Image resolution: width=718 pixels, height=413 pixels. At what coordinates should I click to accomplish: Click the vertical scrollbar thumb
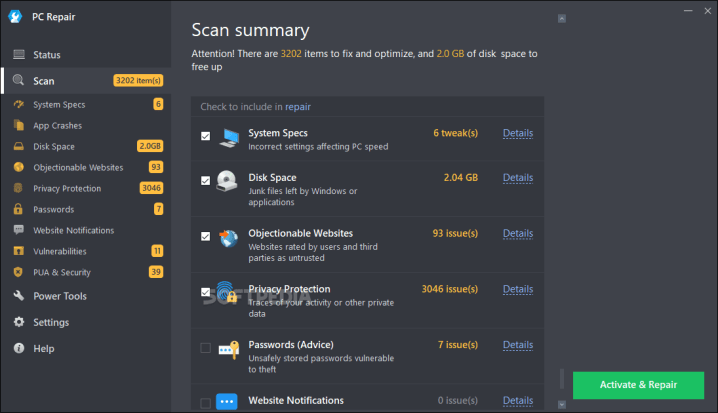tap(562, 379)
